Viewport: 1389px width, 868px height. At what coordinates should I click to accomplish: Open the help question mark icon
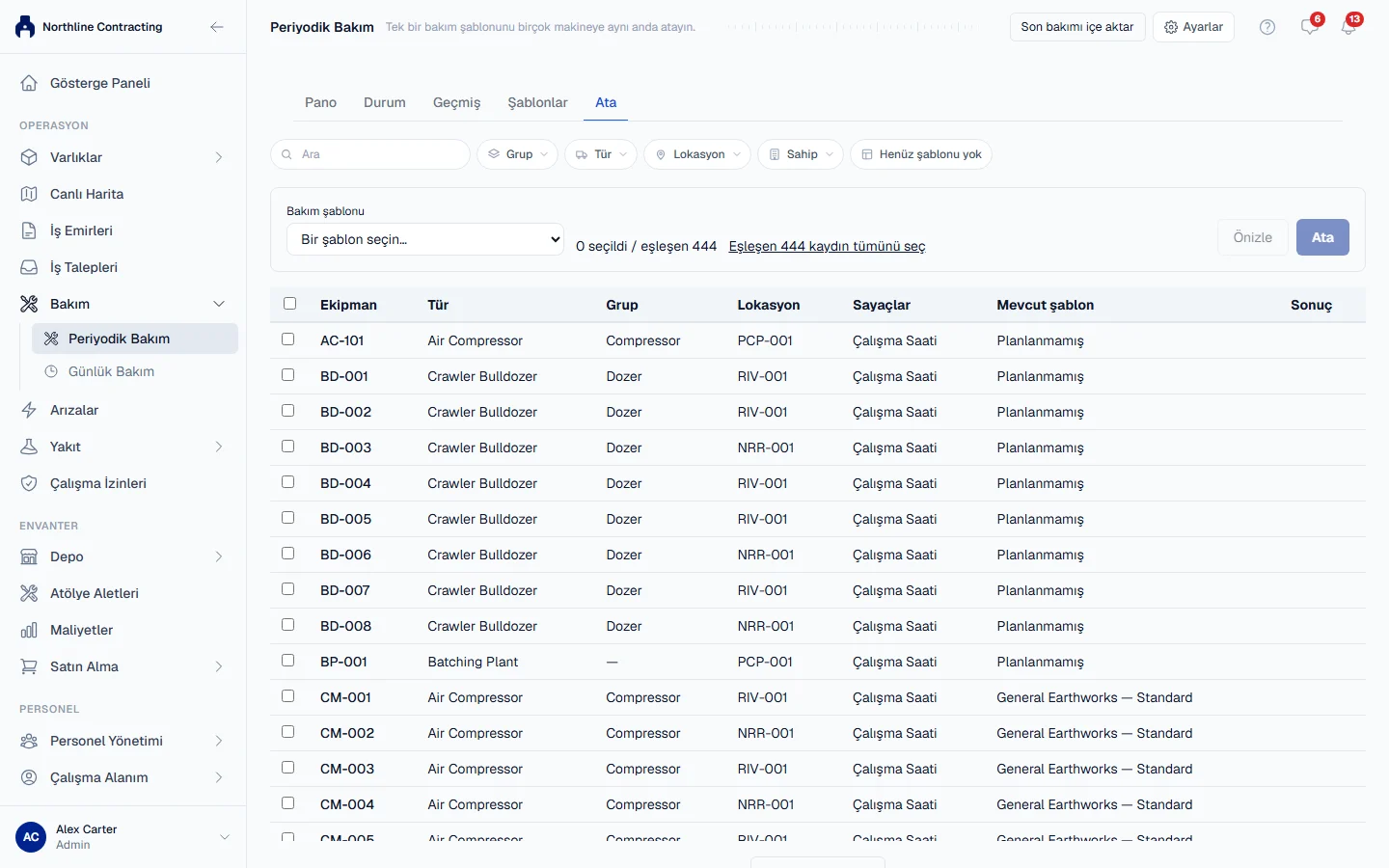pos(1267,27)
